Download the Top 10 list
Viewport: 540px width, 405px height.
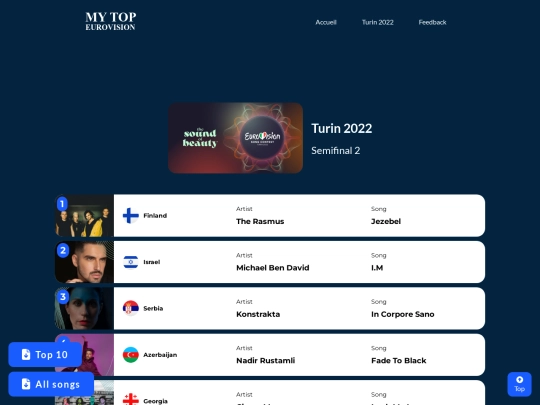click(x=45, y=354)
